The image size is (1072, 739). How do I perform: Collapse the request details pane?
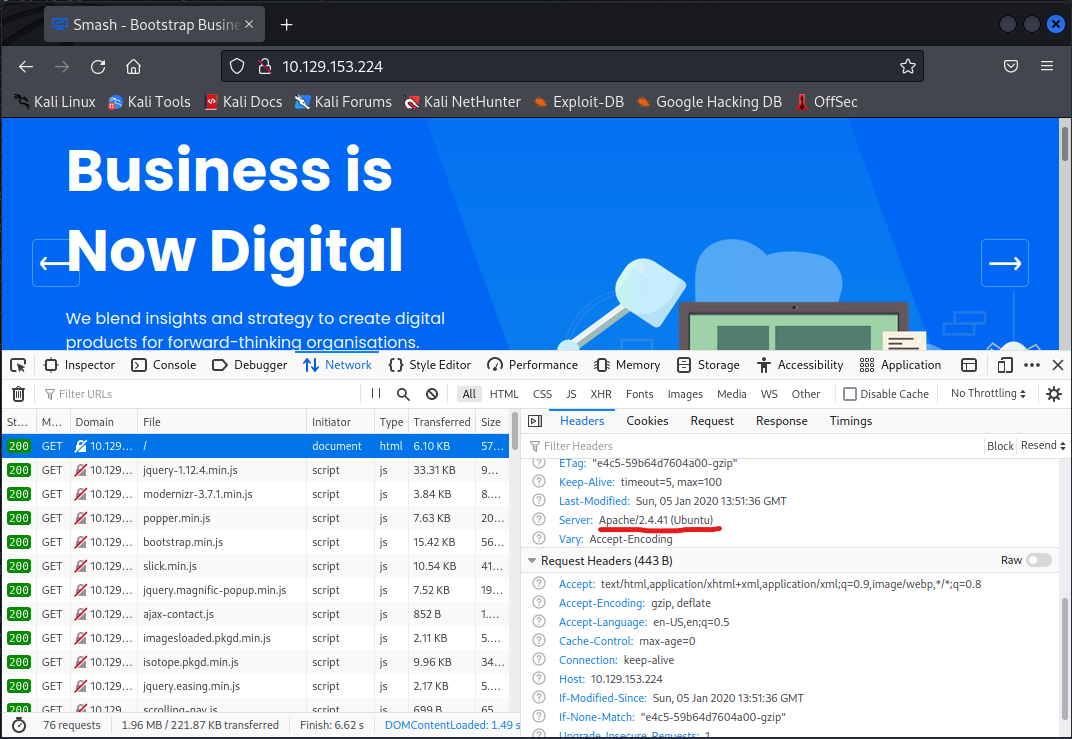click(x=535, y=421)
